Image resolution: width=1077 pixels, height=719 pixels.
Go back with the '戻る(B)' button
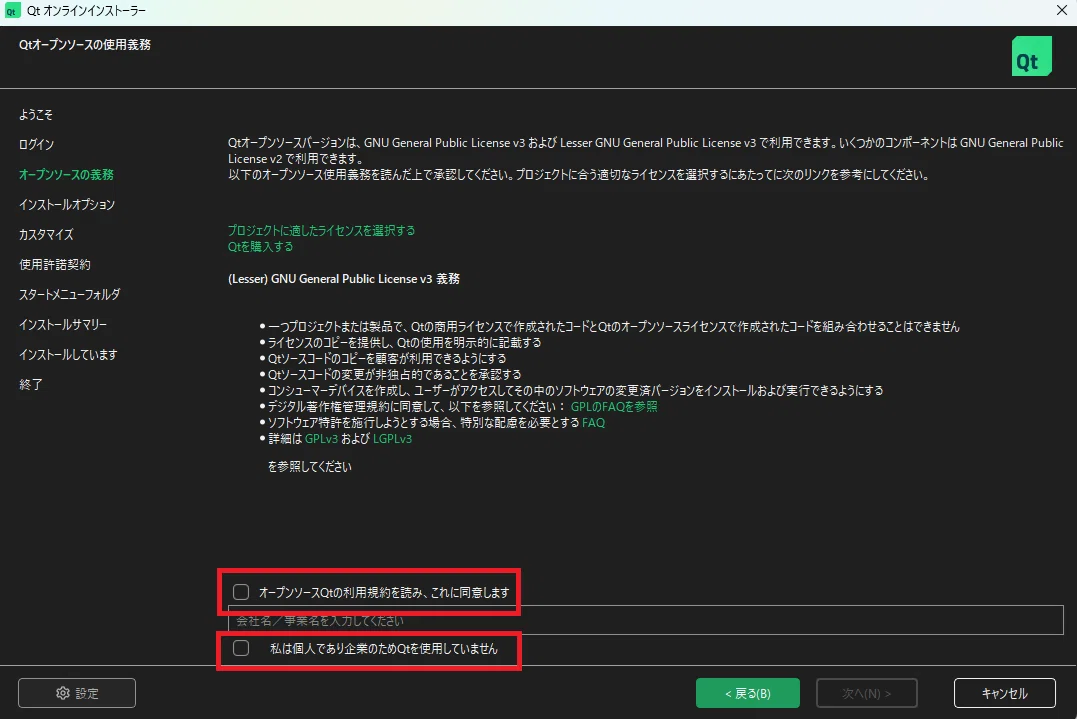click(x=747, y=693)
